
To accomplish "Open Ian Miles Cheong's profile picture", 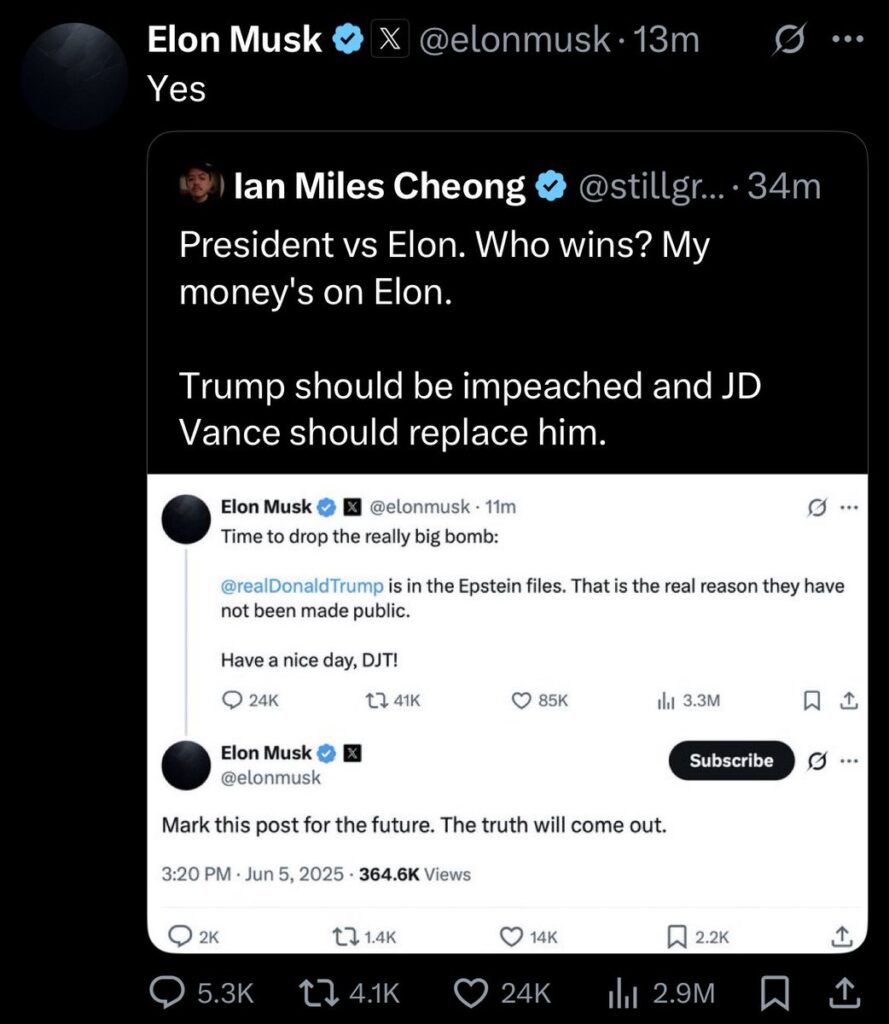I will click(200, 185).
